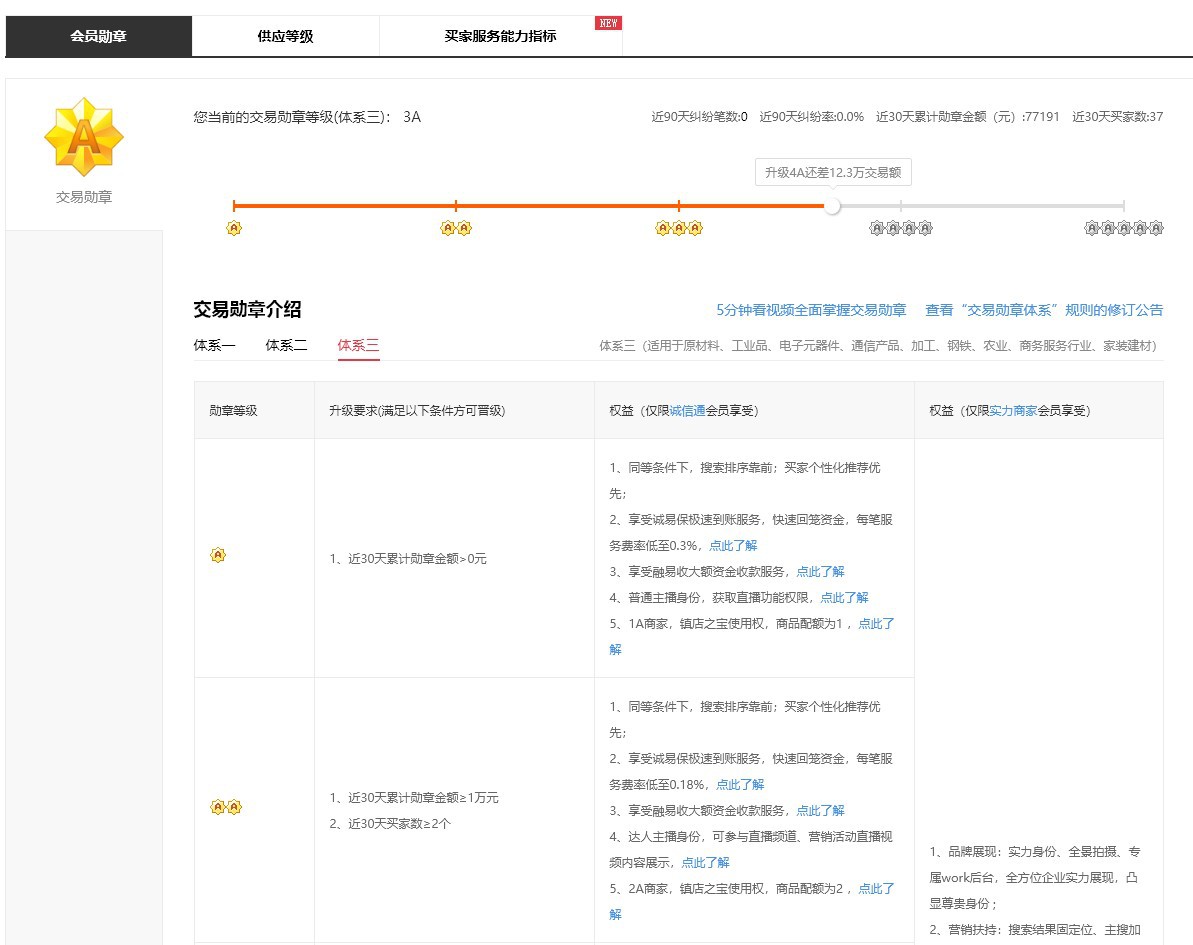Screen dimensions: 1193x945
Task: Click 点此了 link after 1A商家 镇店之宝
Action: (876, 623)
